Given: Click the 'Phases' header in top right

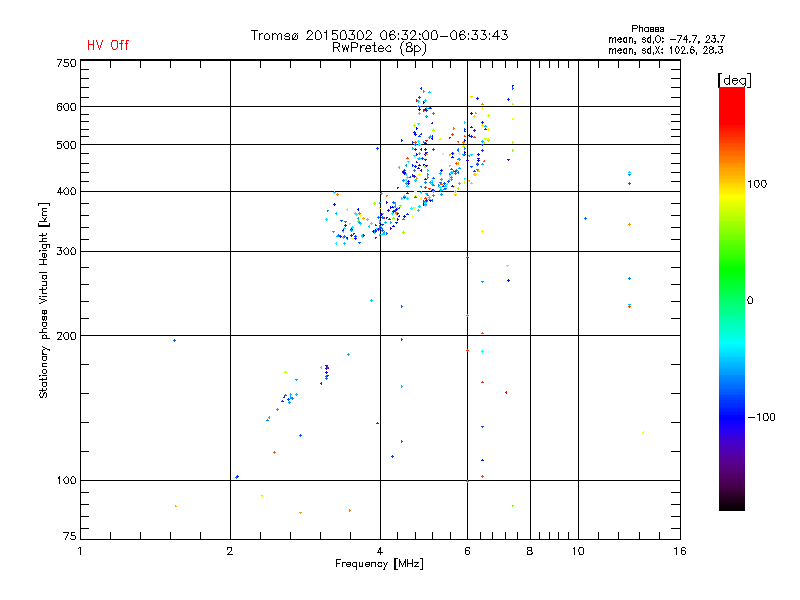Looking at the screenshot, I should [x=647, y=29].
